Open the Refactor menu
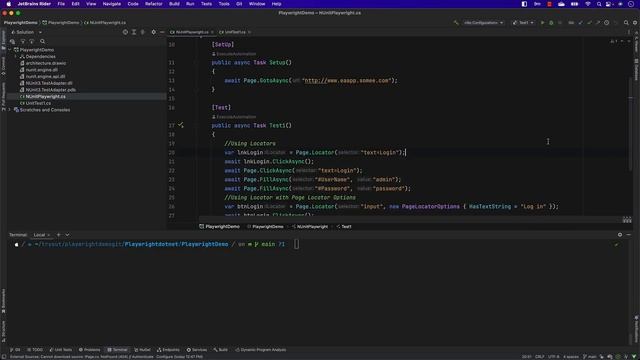This screenshot has width=640, height=360. (154, 4)
